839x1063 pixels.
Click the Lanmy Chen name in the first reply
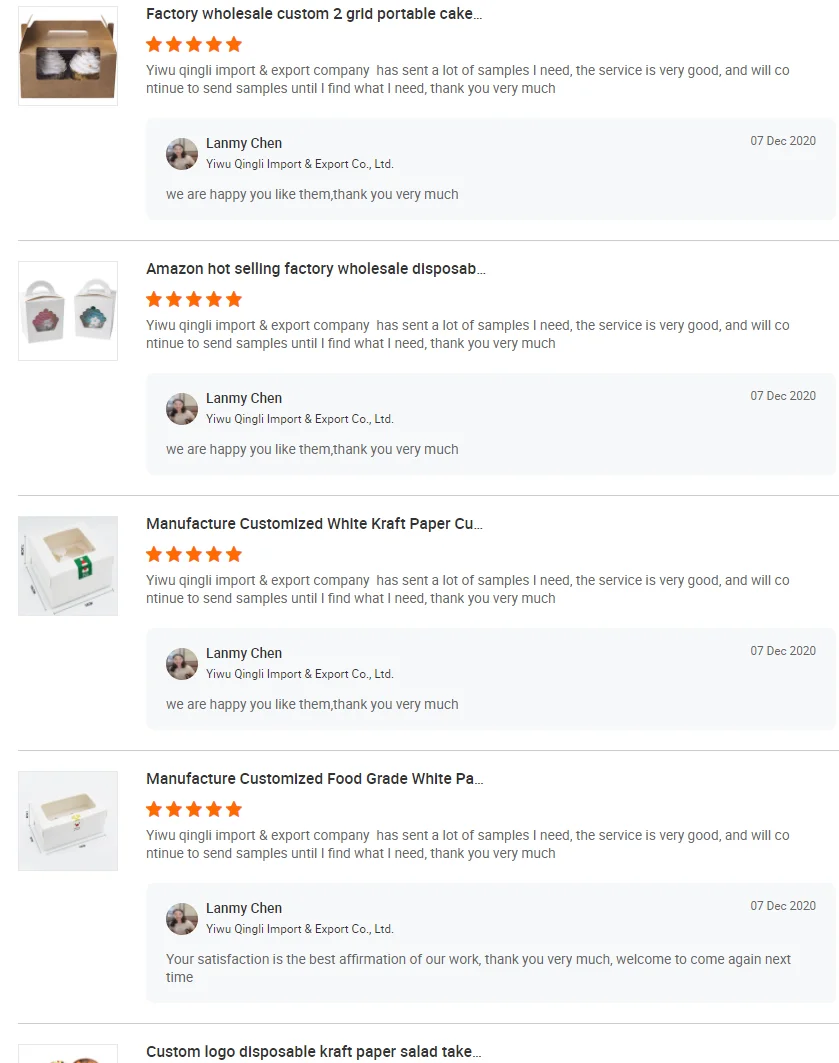pos(244,143)
